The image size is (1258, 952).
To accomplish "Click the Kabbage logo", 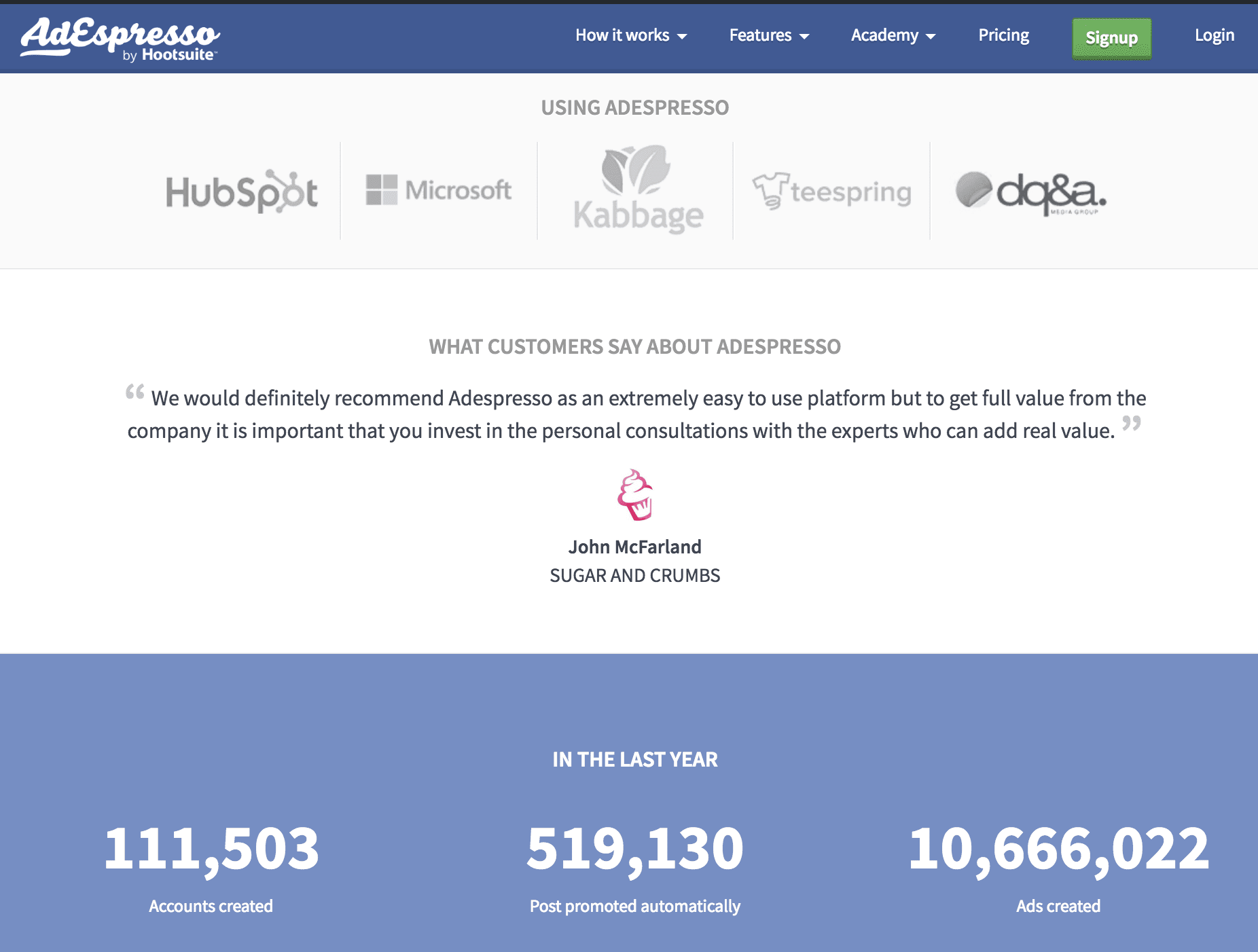I will point(638,189).
